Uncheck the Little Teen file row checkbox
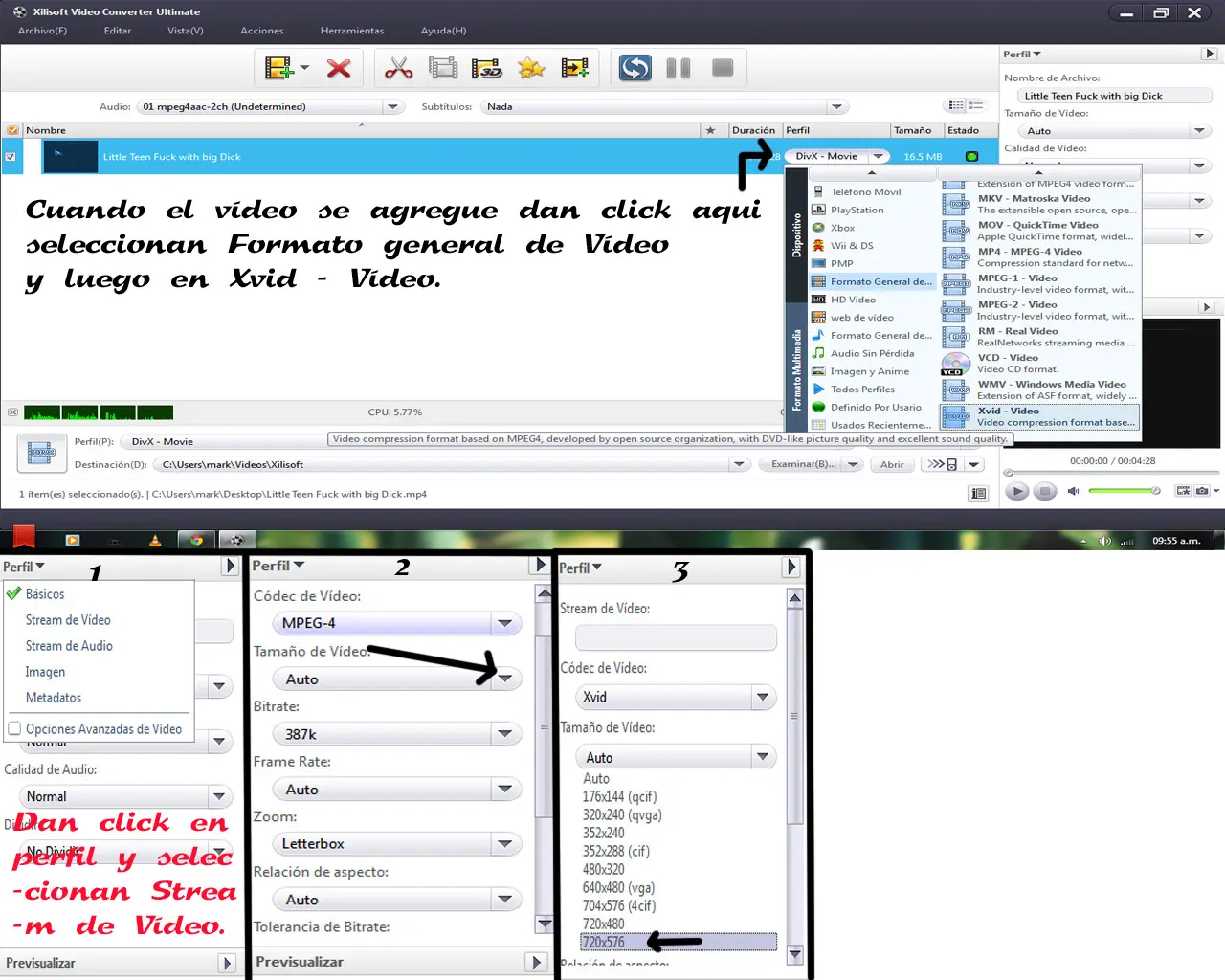The height and width of the screenshot is (980, 1225). click(11, 156)
